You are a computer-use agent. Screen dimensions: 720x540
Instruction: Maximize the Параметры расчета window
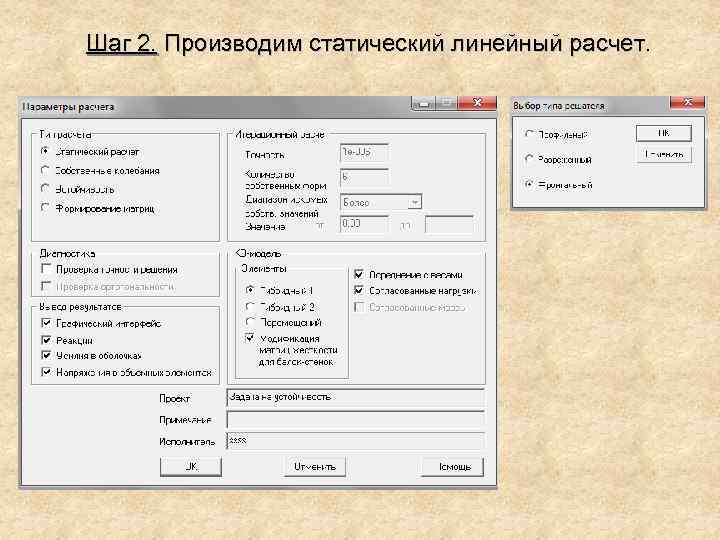click(x=446, y=103)
